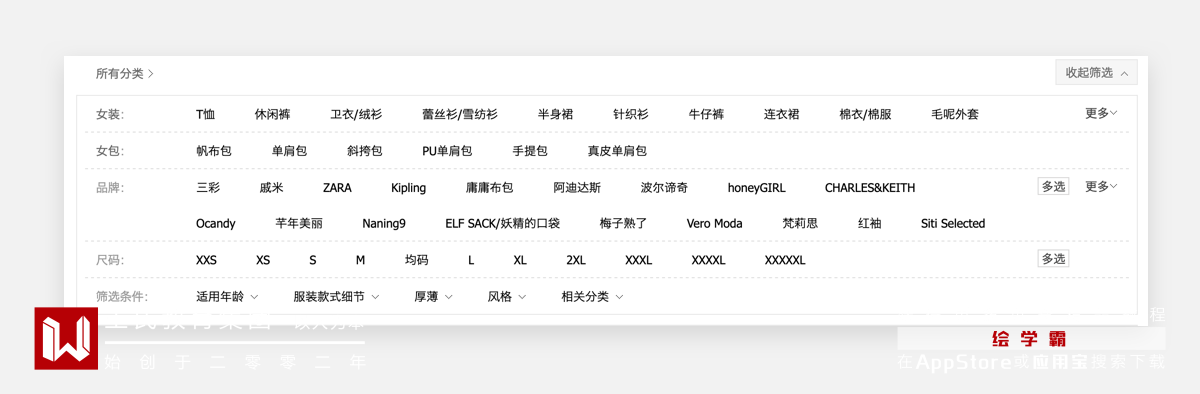Select the 蕾丝衫/雪纺衫 category

(460, 114)
